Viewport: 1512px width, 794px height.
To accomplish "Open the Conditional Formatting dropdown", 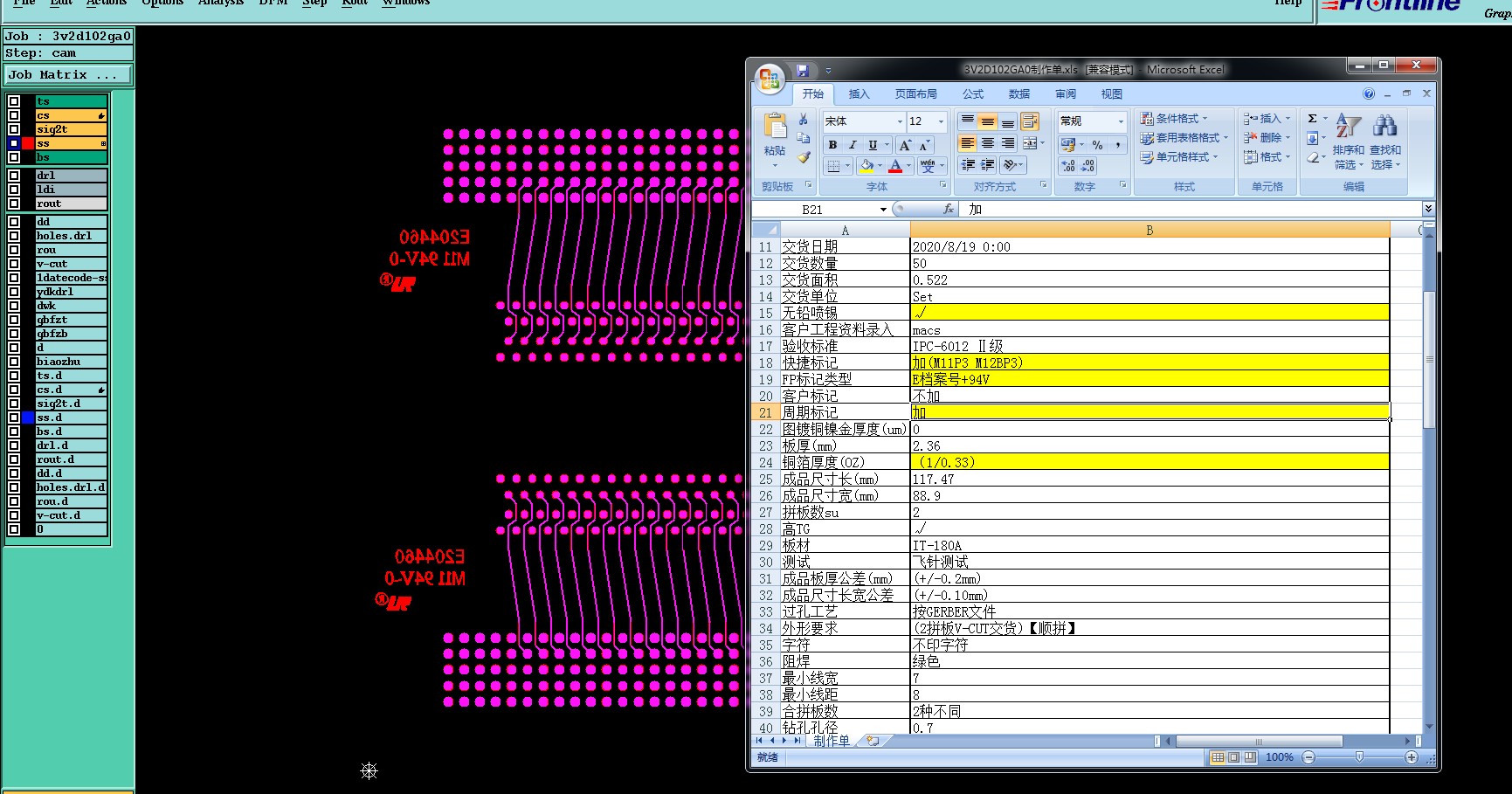I will click(1175, 119).
